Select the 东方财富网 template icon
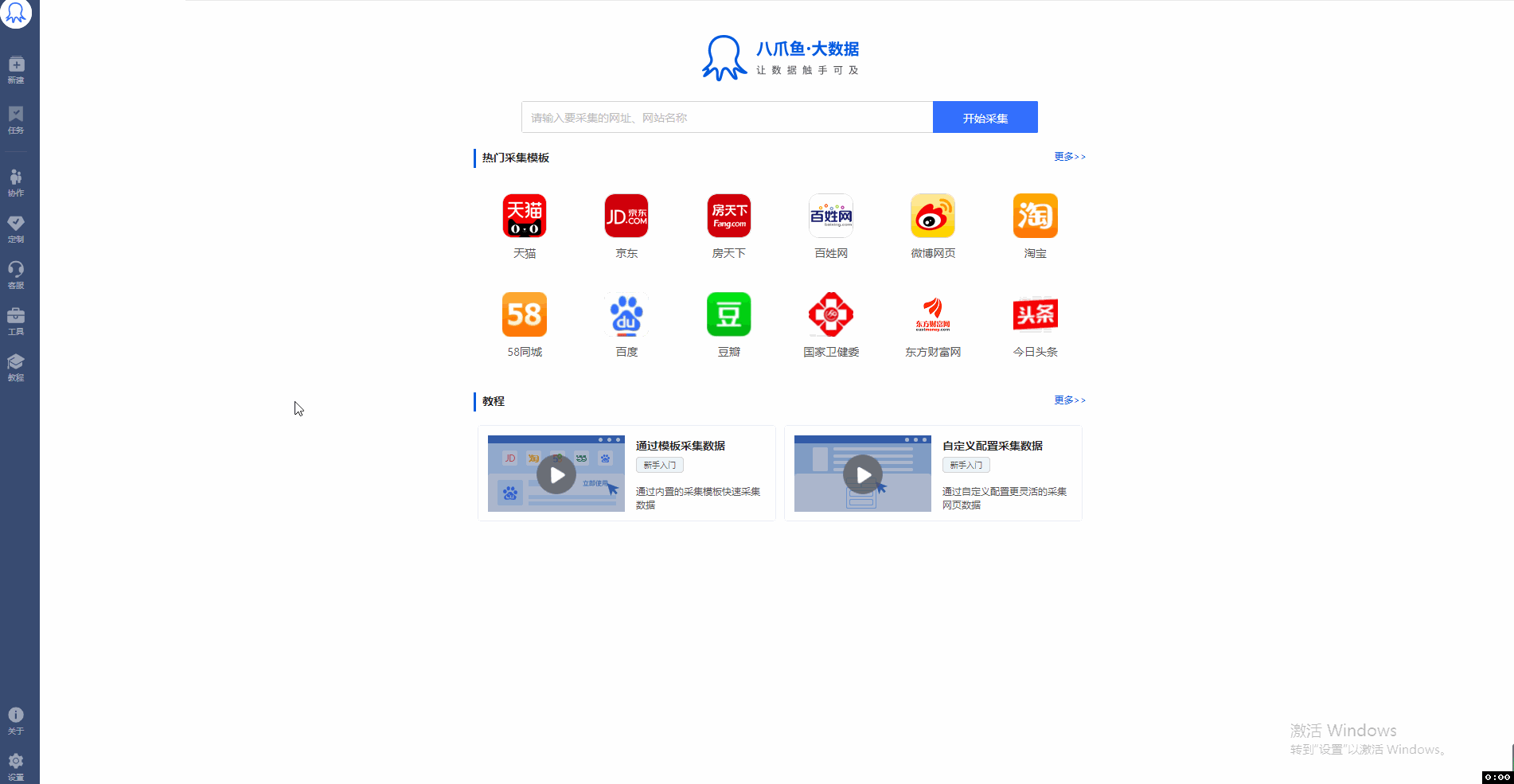The width and height of the screenshot is (1514, 784). point(933,314)
